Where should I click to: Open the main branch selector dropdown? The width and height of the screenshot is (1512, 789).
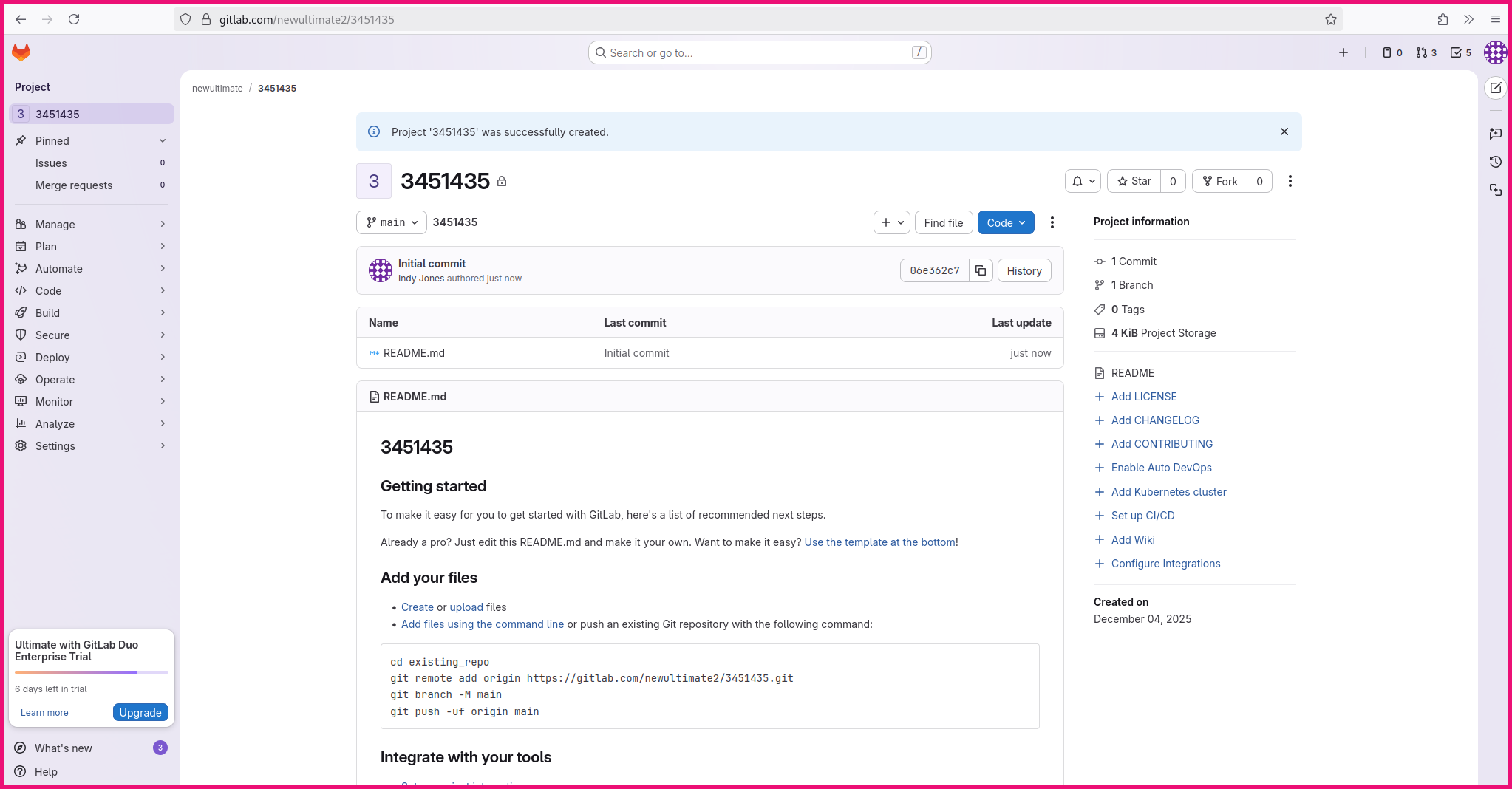(392, 222)
